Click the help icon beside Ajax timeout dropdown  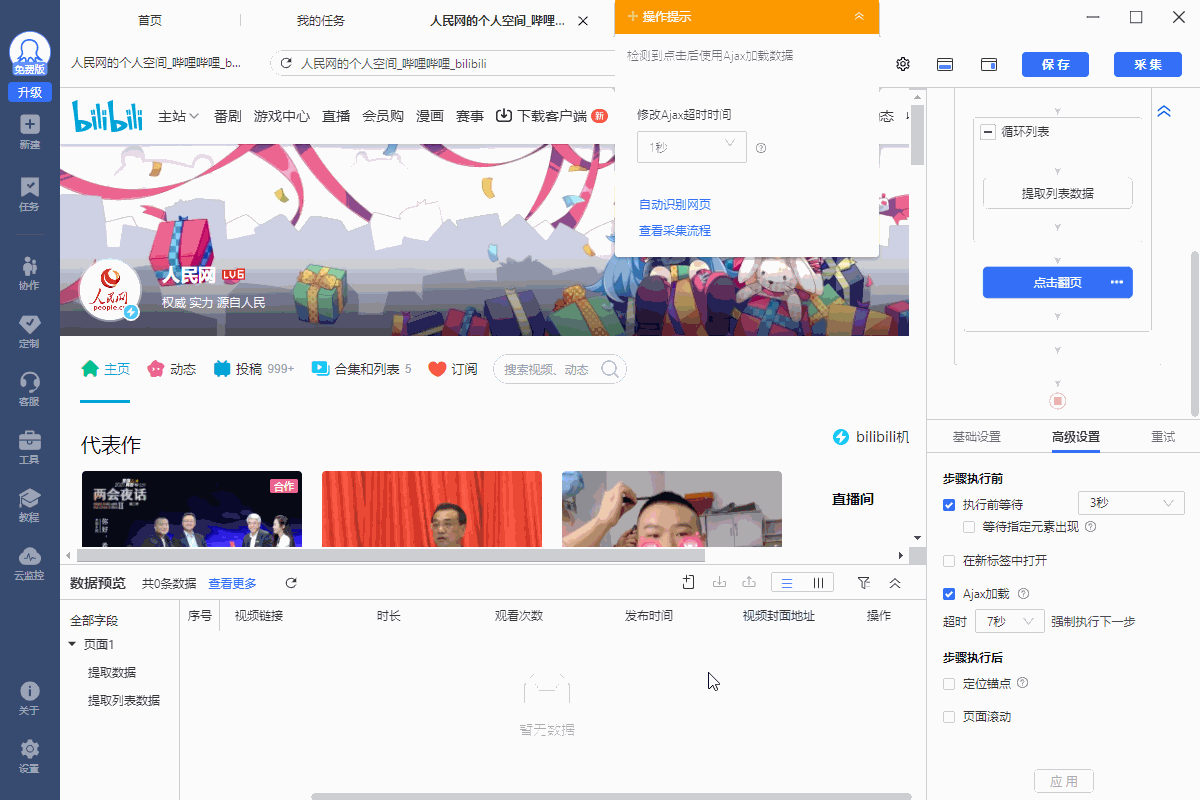click(x=761, y=148)
